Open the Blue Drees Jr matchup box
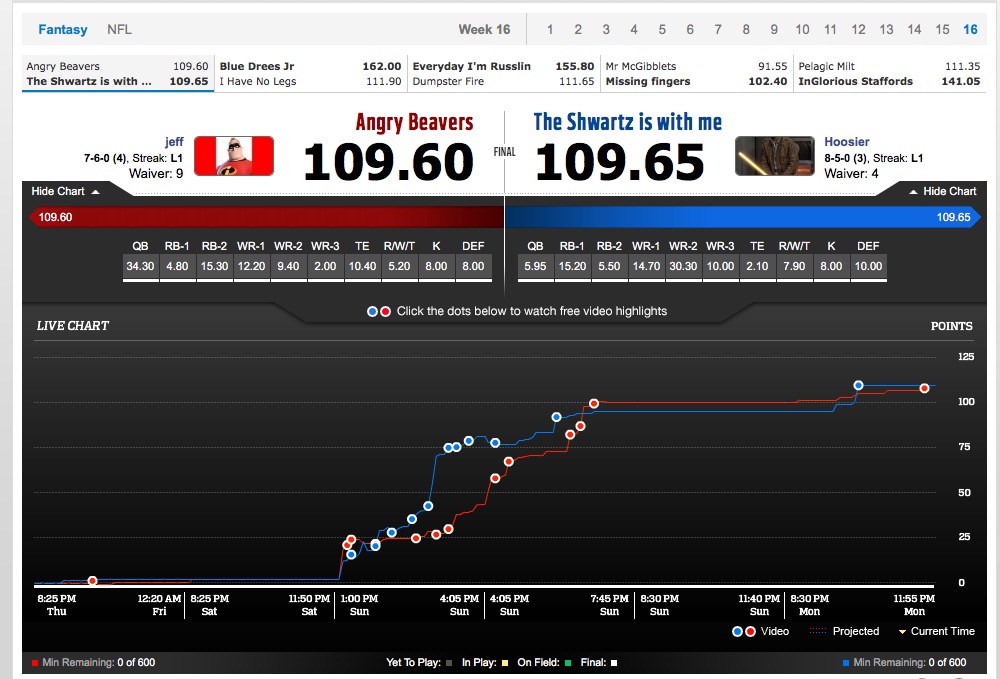 (x=310, y=74)
